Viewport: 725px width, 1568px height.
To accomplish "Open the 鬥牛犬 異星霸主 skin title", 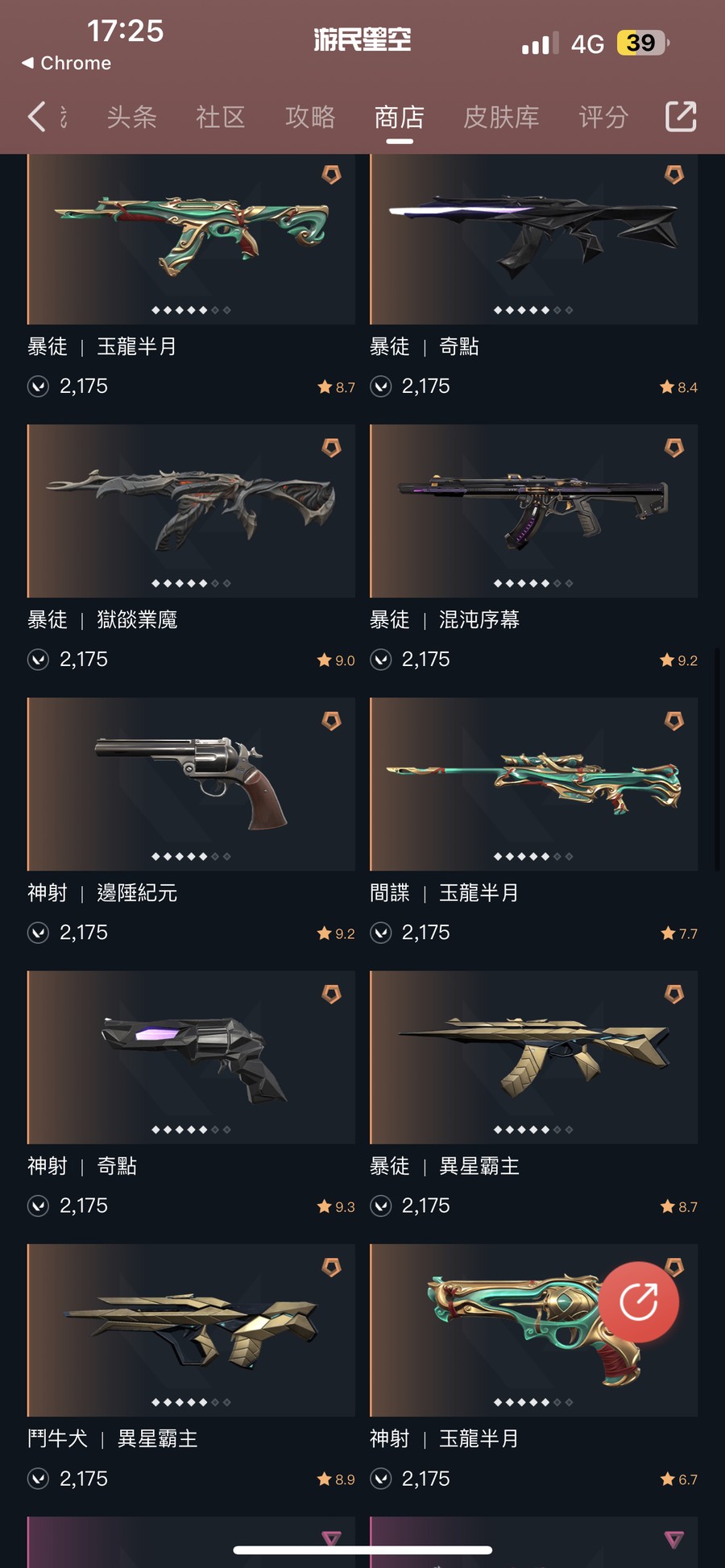I will coord(113,1438).
